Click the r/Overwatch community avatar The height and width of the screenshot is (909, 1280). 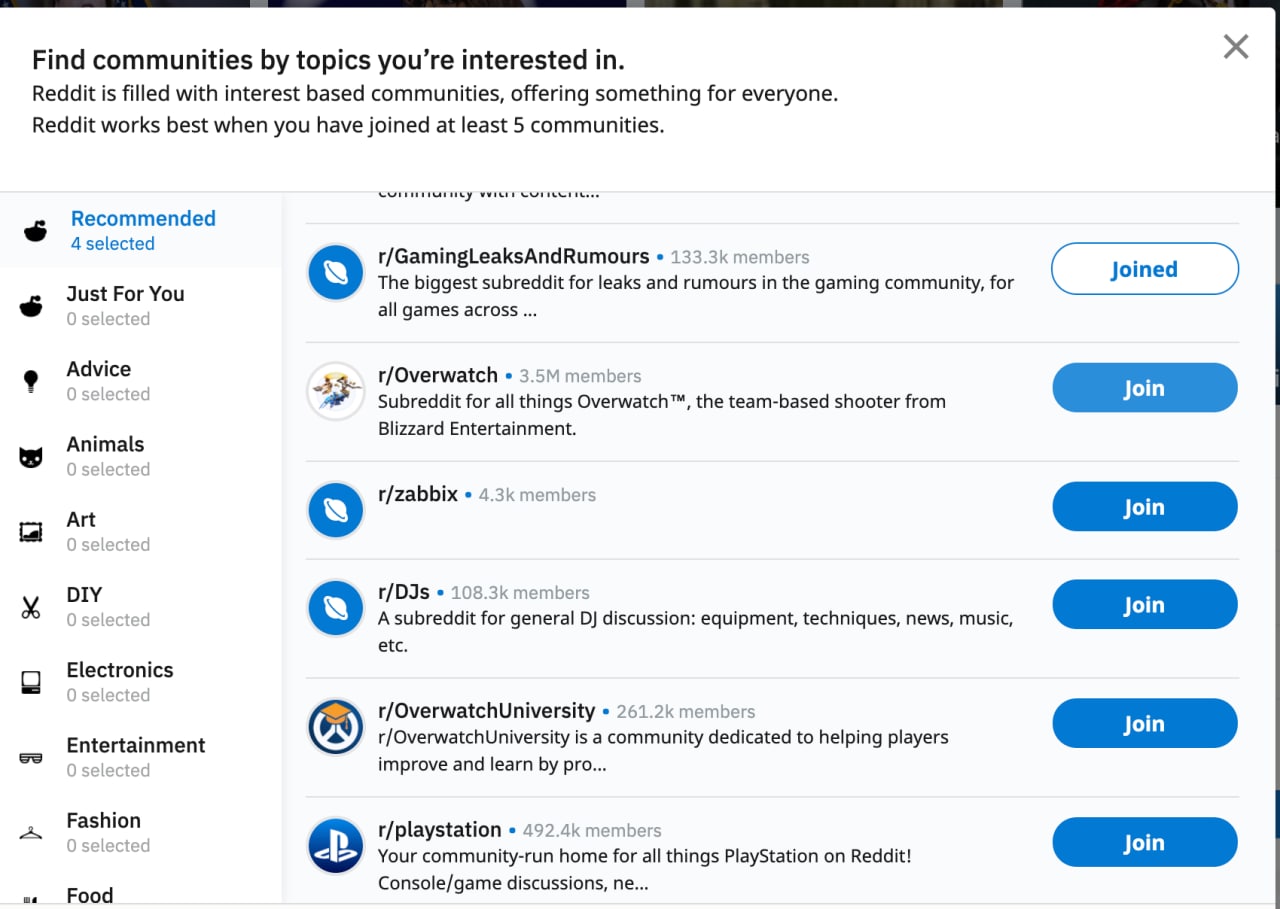(336, 391)
